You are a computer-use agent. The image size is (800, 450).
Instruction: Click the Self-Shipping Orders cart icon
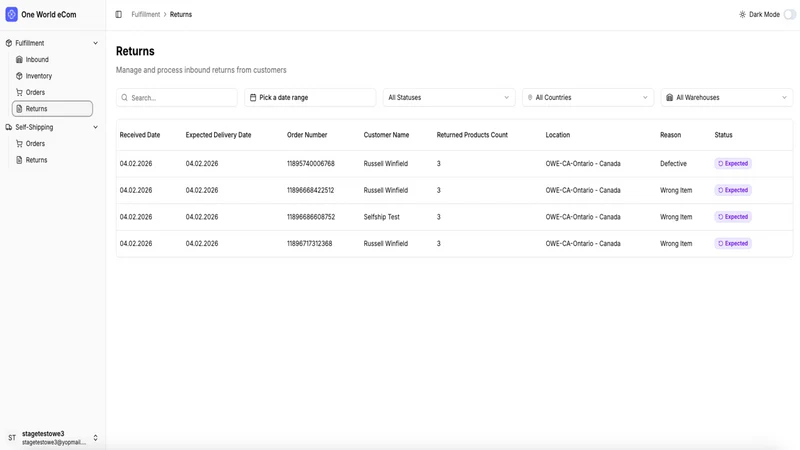pos(19,143)
